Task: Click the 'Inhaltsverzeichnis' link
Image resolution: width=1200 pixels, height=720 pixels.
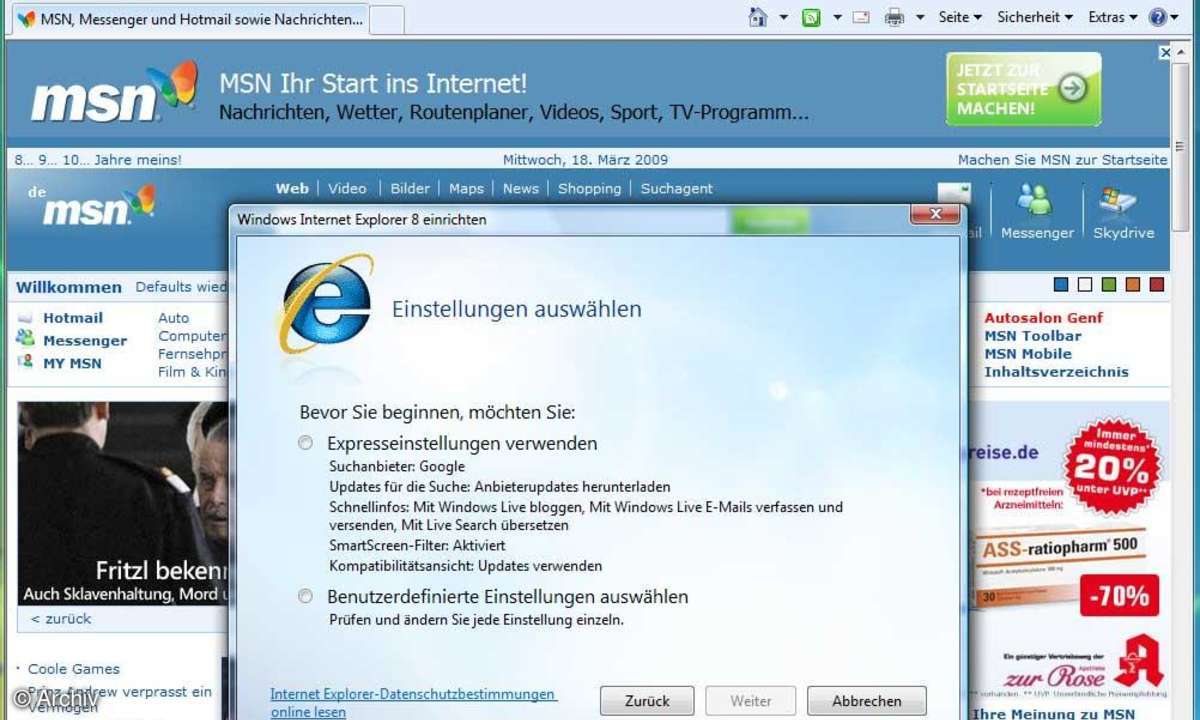Action: [x=1057, y=372]
